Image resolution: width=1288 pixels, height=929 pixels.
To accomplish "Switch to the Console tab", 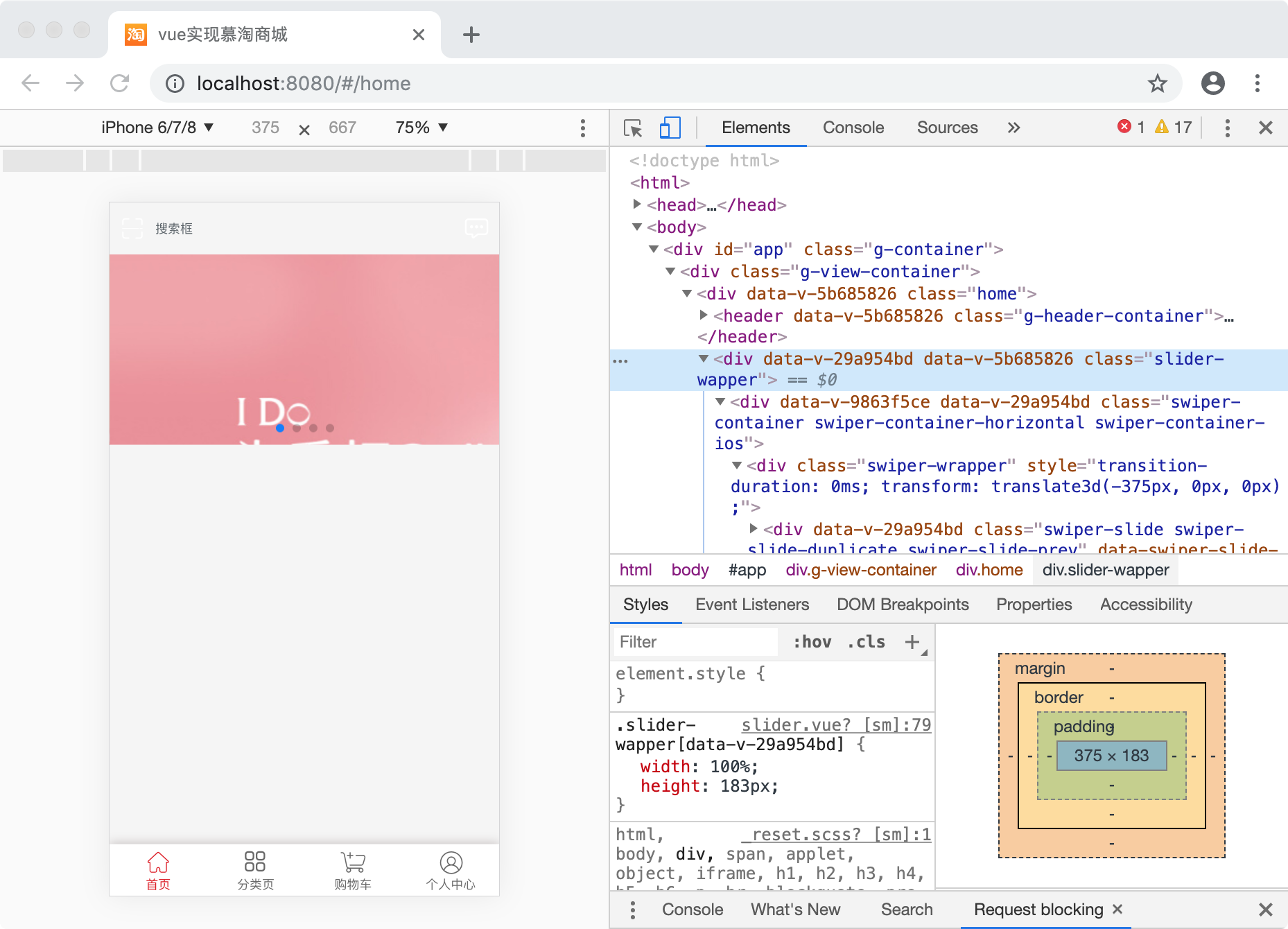I will click(x=853, y=128).
